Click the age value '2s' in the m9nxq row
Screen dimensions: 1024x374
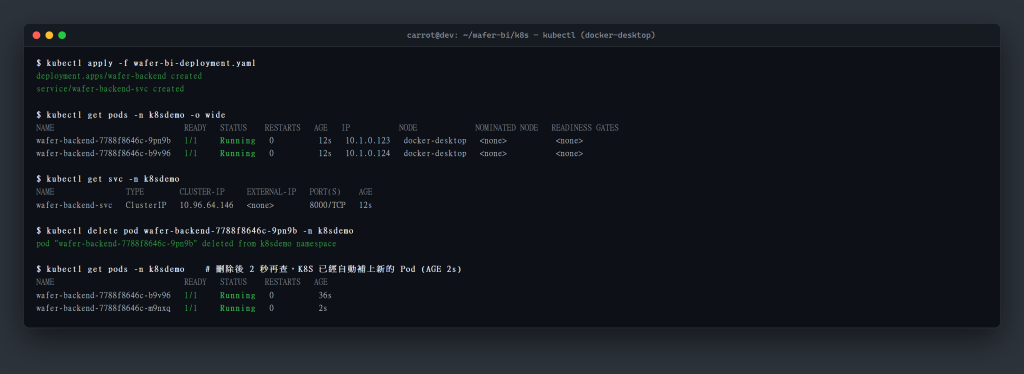[323, 308]
